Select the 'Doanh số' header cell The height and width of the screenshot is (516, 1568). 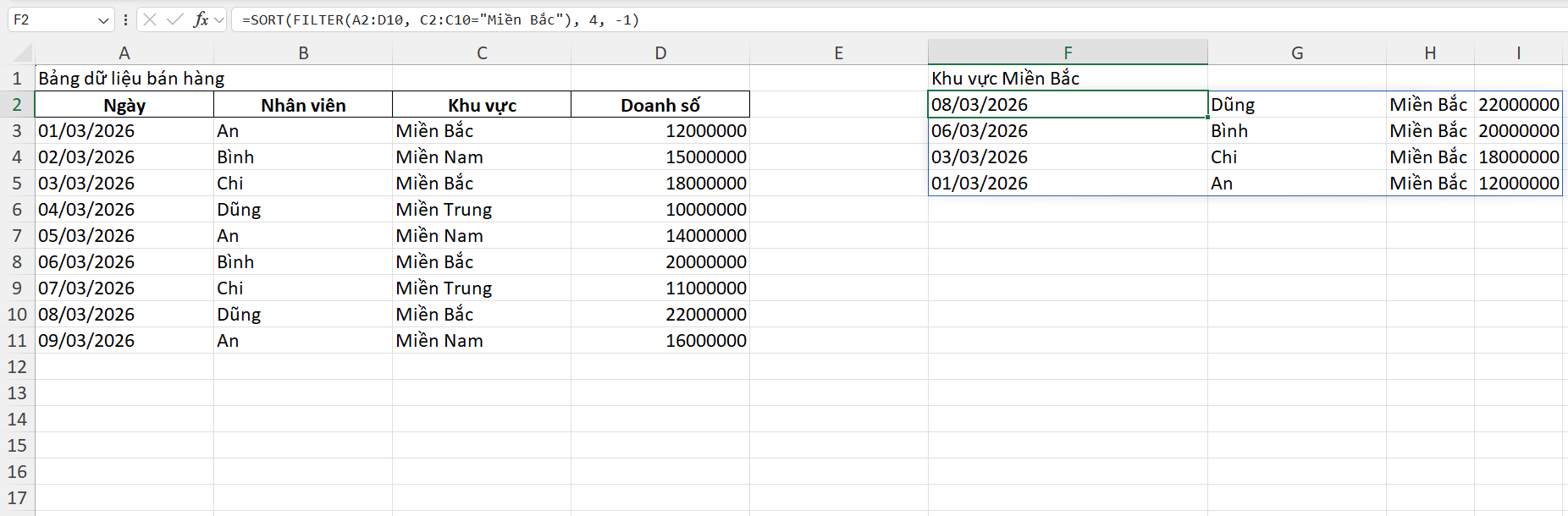click(x=660, y=105)
